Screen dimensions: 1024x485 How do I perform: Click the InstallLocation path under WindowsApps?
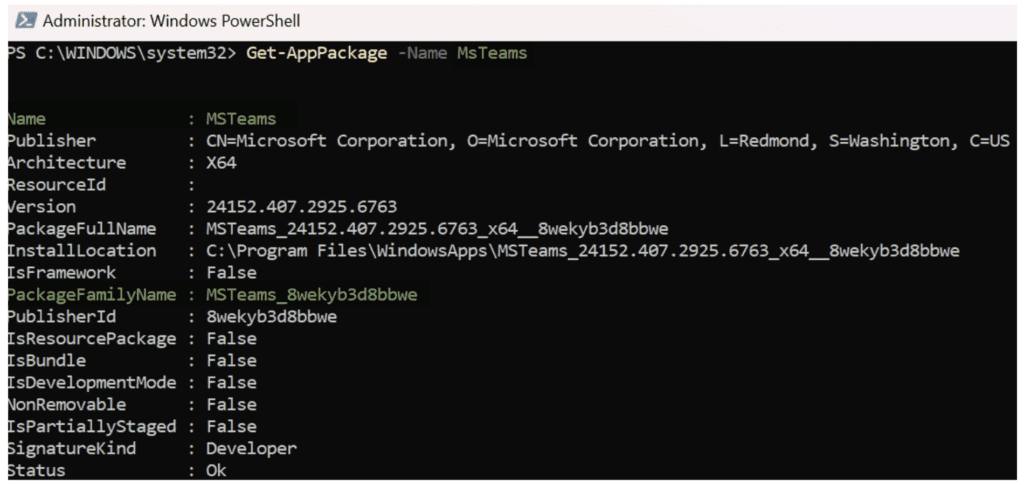pyautogui.click(x=583, y=251)
